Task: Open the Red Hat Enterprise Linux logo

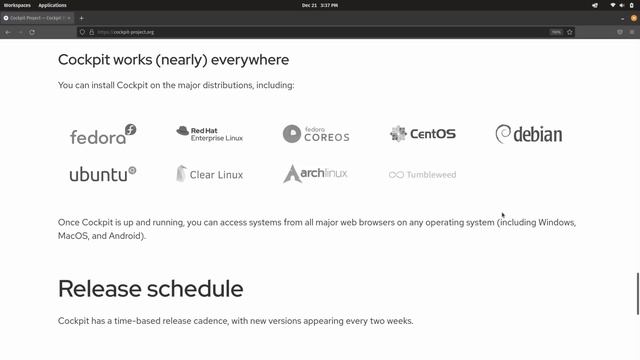Action: coord(209,133)
